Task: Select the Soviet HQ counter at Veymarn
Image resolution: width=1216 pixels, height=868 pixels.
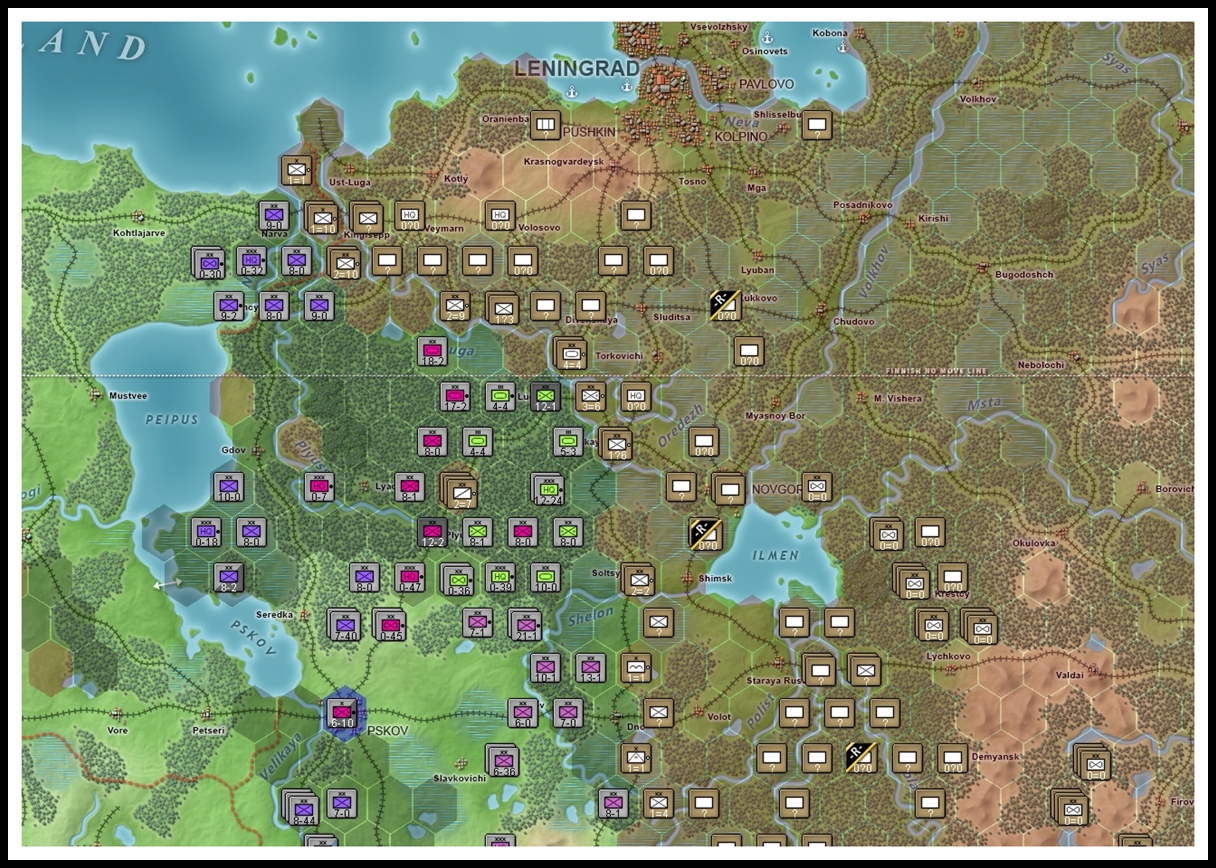Action: click(409, 216)
